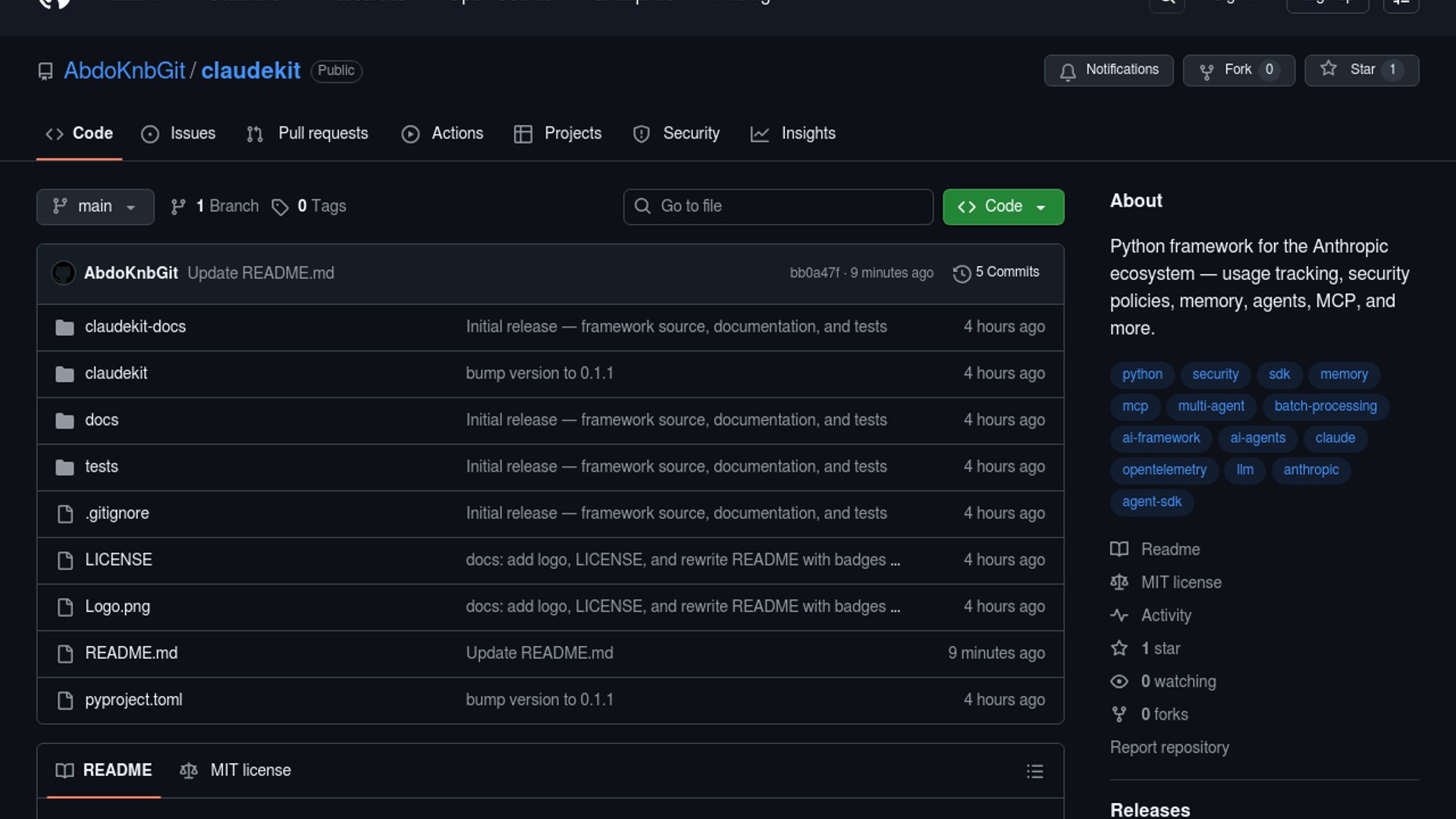Click the opentelemetry topic tag
Screen dimensions: 1456x819
click(1163, 469)
